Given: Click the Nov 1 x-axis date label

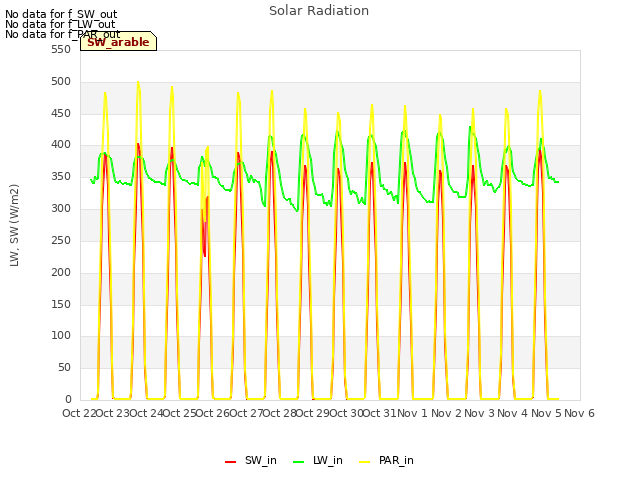Looking at the screenshot, I should click(412, 413).
